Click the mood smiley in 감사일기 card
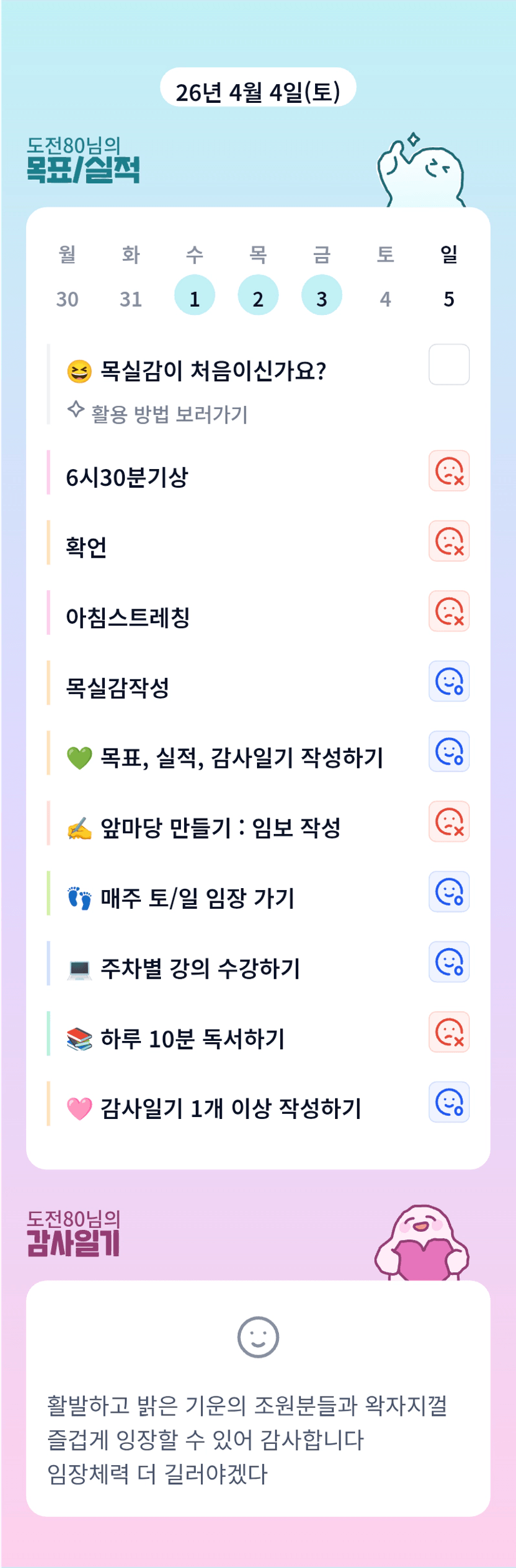This screenshot has height=1568, width=516. click(258, 1337)
